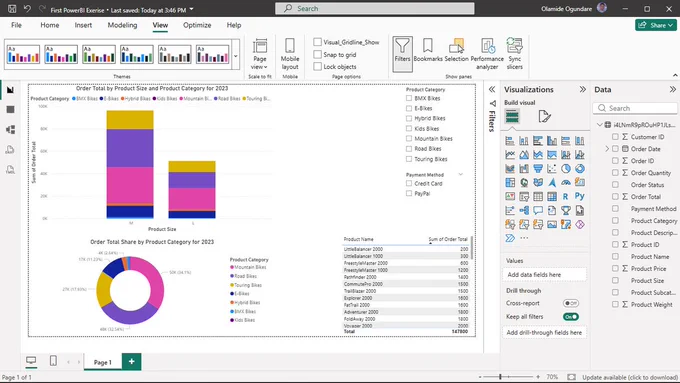The image size is (680, 383).
Task: Open the file title dropdown arrow
Action: [192, 9]
